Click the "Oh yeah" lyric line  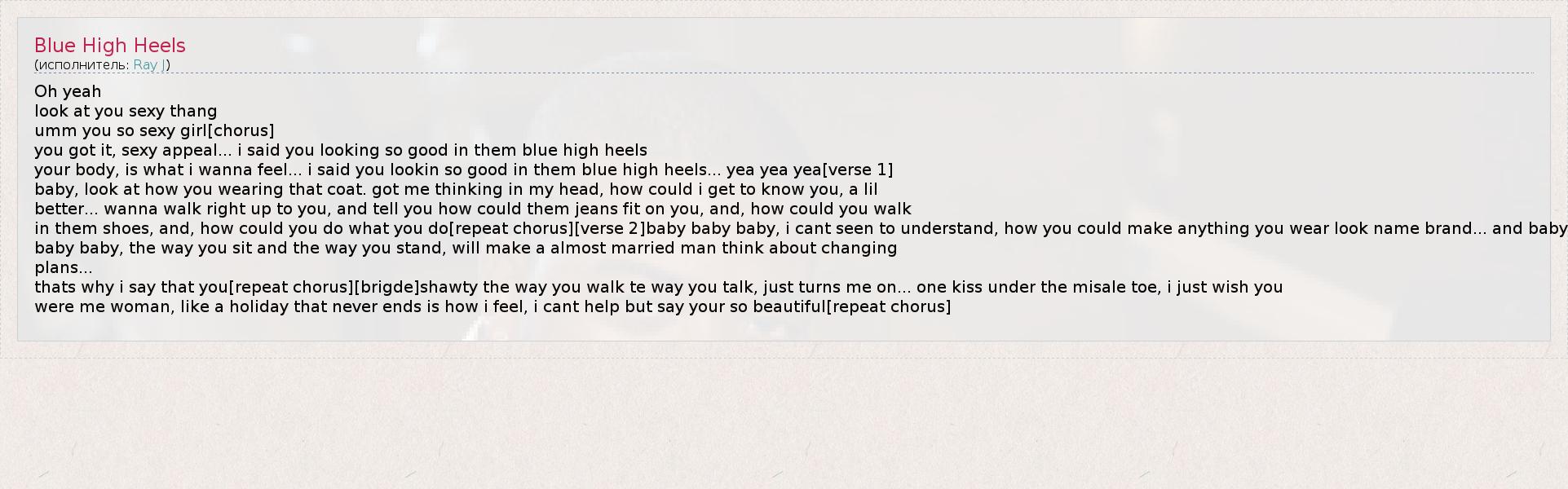point(68,91)
